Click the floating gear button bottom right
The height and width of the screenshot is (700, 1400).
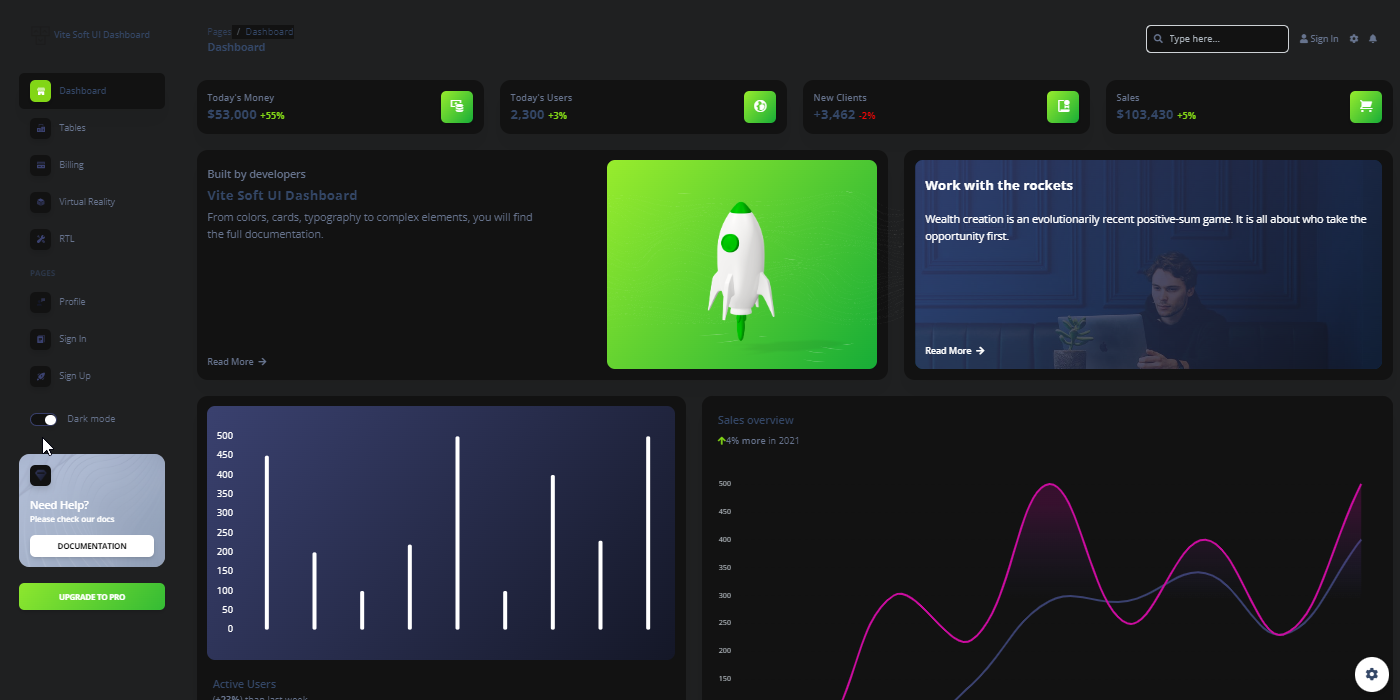1371,674
